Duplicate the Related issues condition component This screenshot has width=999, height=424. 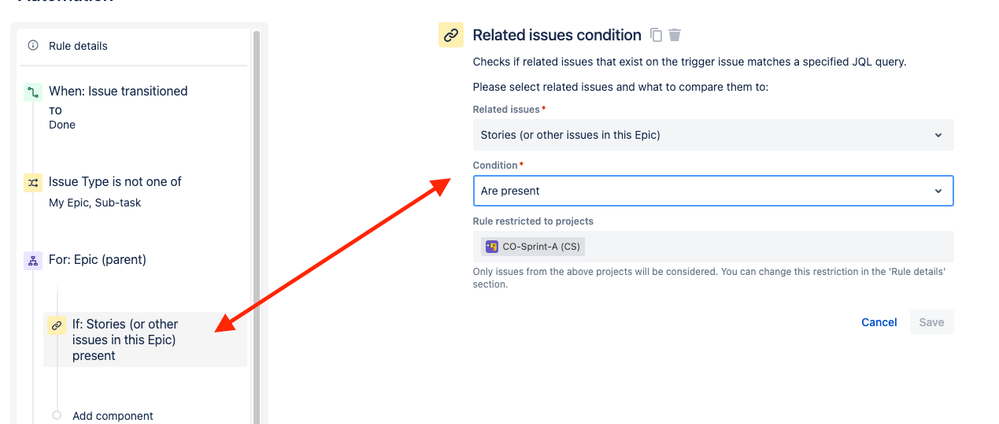click(x=656, y=35)
